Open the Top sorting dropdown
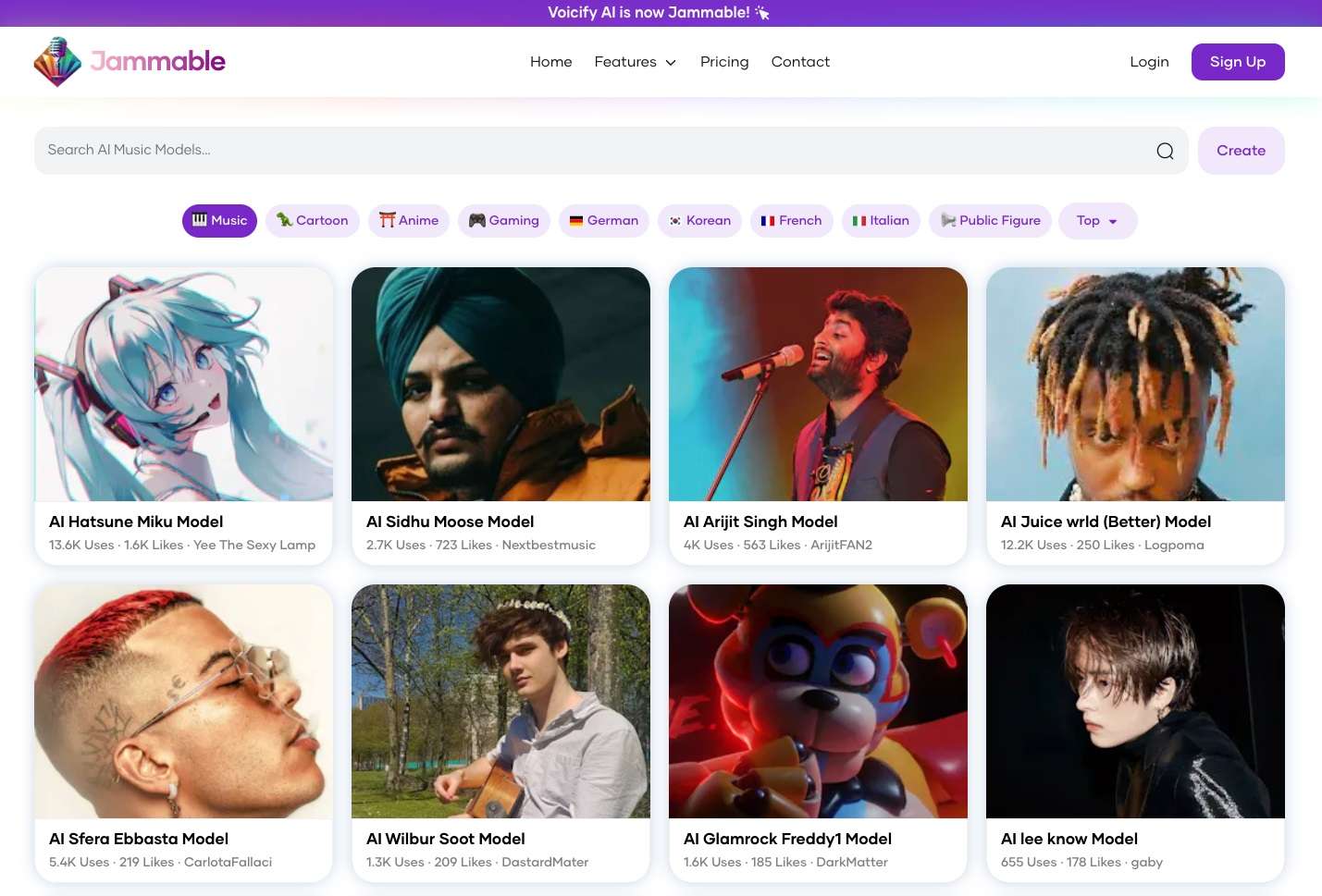The height and width of the screenshot is (896, 1322). pyautogui.click(x=1098, y=221)
